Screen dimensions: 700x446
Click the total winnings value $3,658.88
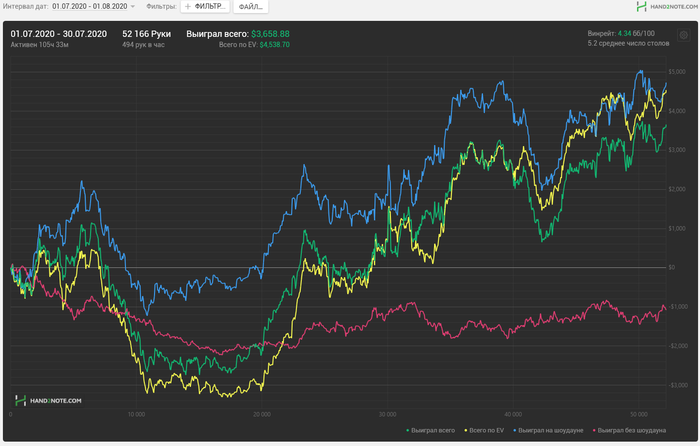click(x=270, y=34)
